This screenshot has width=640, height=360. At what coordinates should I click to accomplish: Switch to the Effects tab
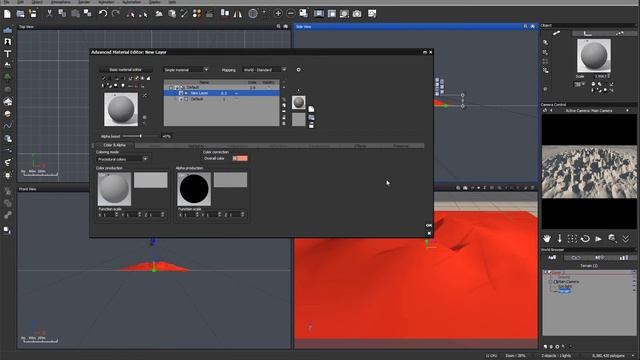[360, 146]
